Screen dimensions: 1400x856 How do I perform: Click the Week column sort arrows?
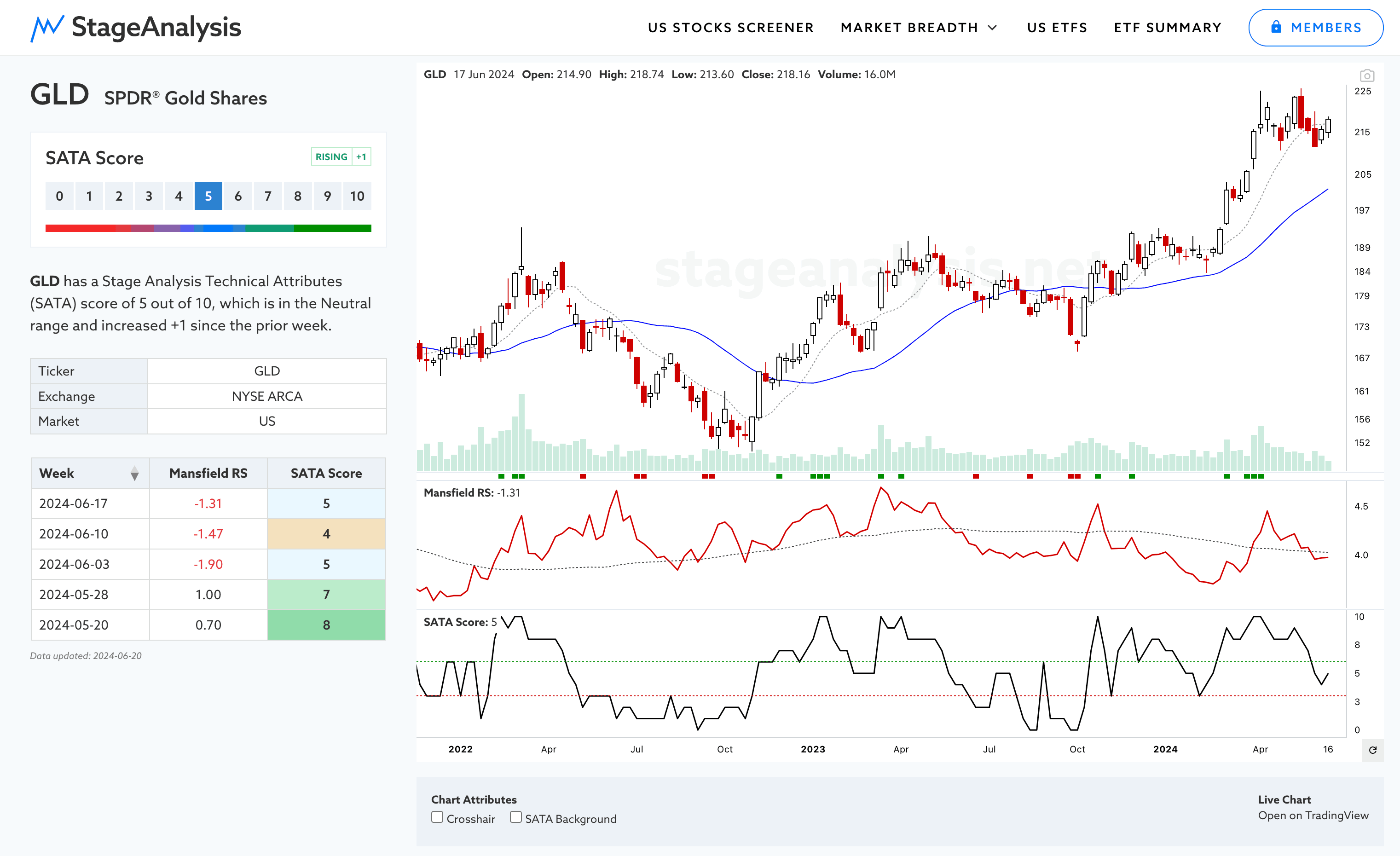tap(134, 473)
